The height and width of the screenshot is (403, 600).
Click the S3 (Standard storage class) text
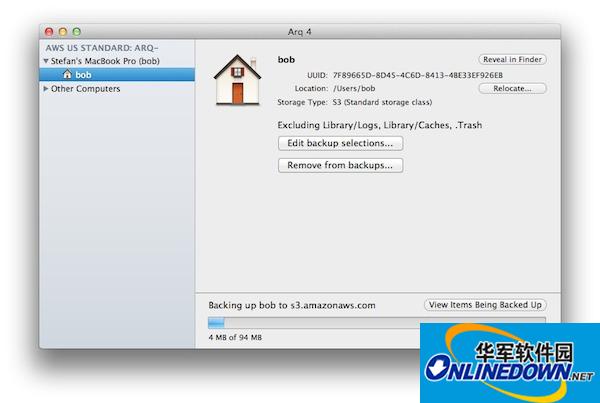[x=382, y=103]
